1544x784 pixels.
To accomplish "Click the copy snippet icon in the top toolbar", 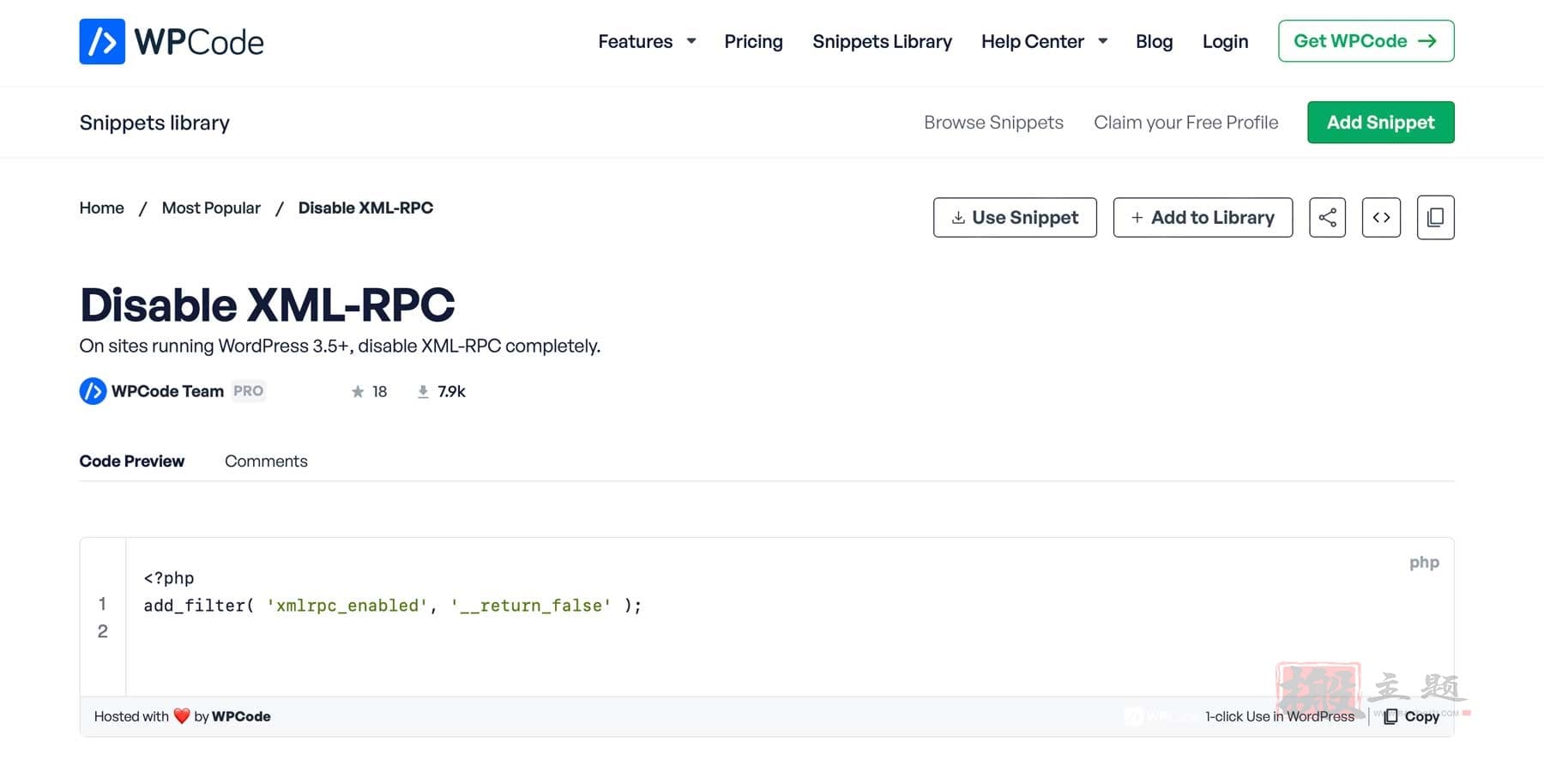I will [1435, 217].
